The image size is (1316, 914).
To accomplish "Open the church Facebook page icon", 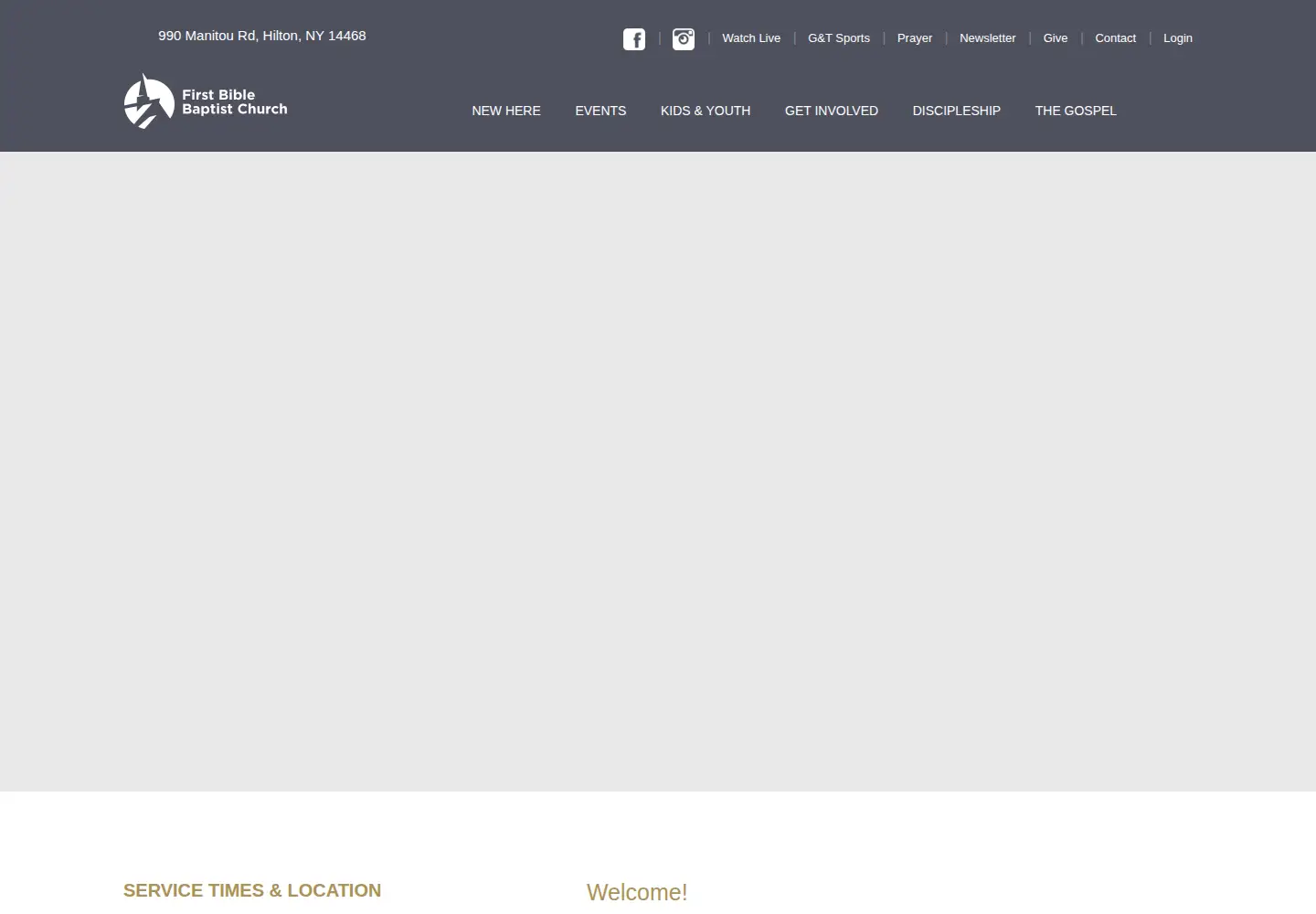I will 634,39.
